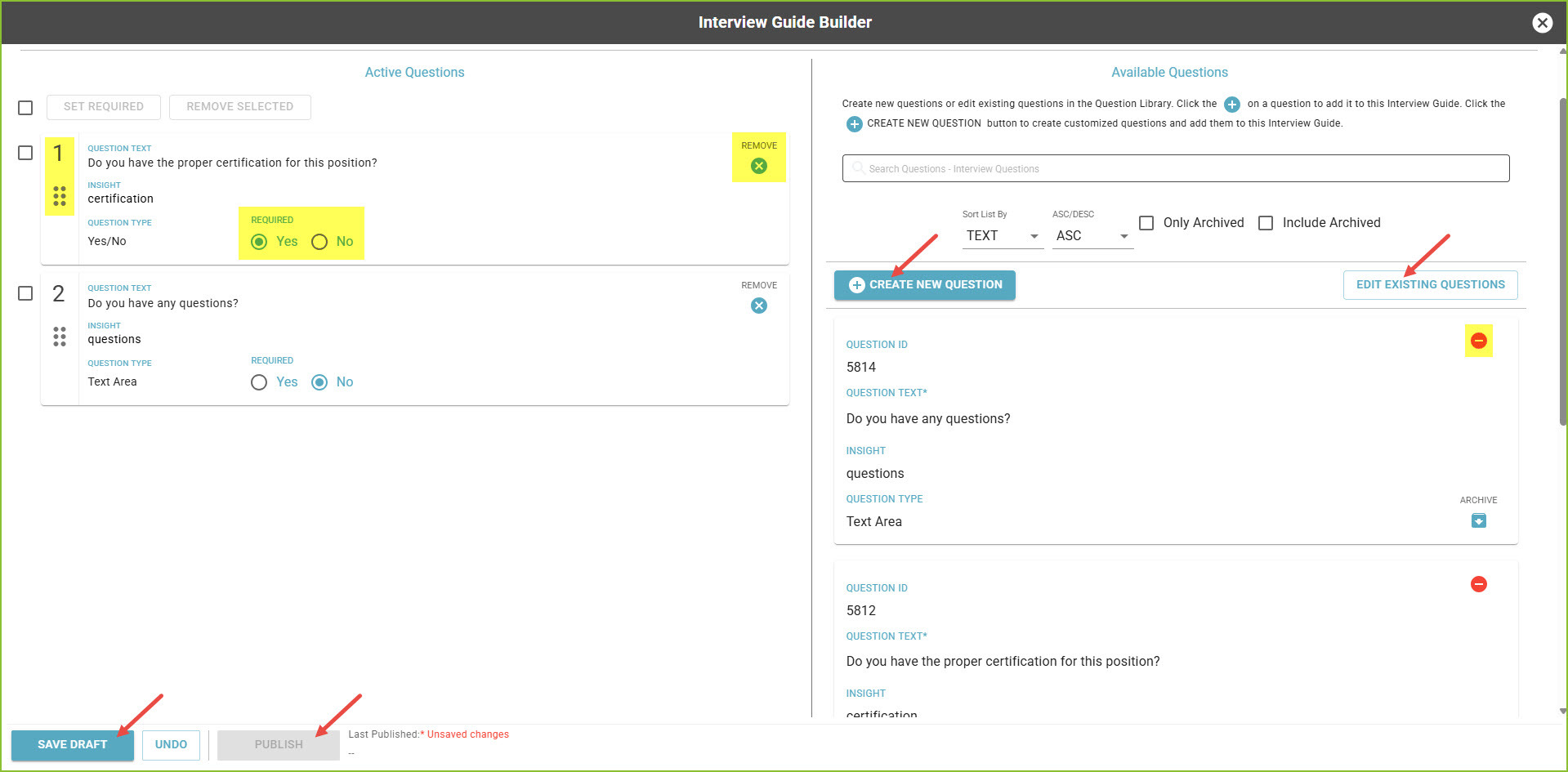
Task: Archive question 5814 using archive icon
Action: click(1479, 520)
